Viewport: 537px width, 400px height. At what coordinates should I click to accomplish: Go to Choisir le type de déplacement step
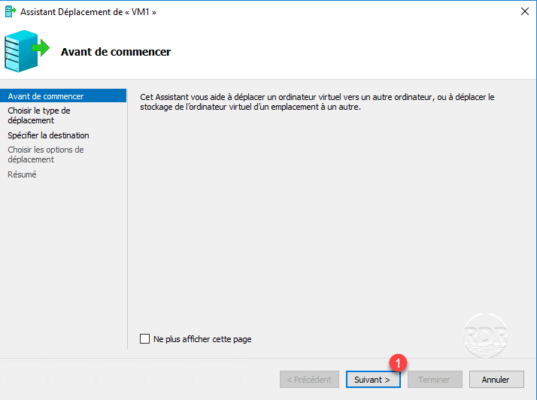(x=39, y=115)
